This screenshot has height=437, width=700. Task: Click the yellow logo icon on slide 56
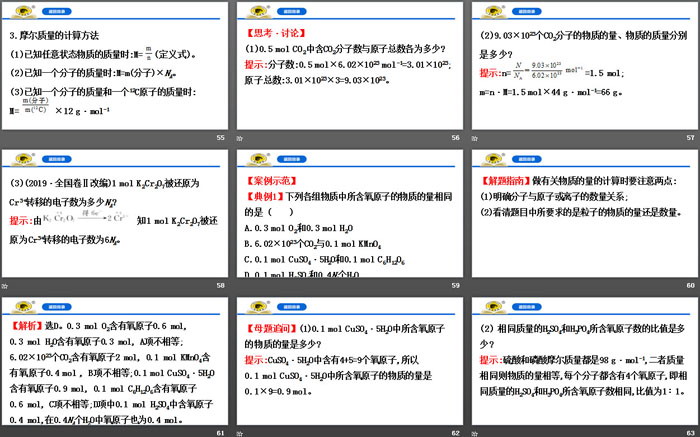coord(258,11)
